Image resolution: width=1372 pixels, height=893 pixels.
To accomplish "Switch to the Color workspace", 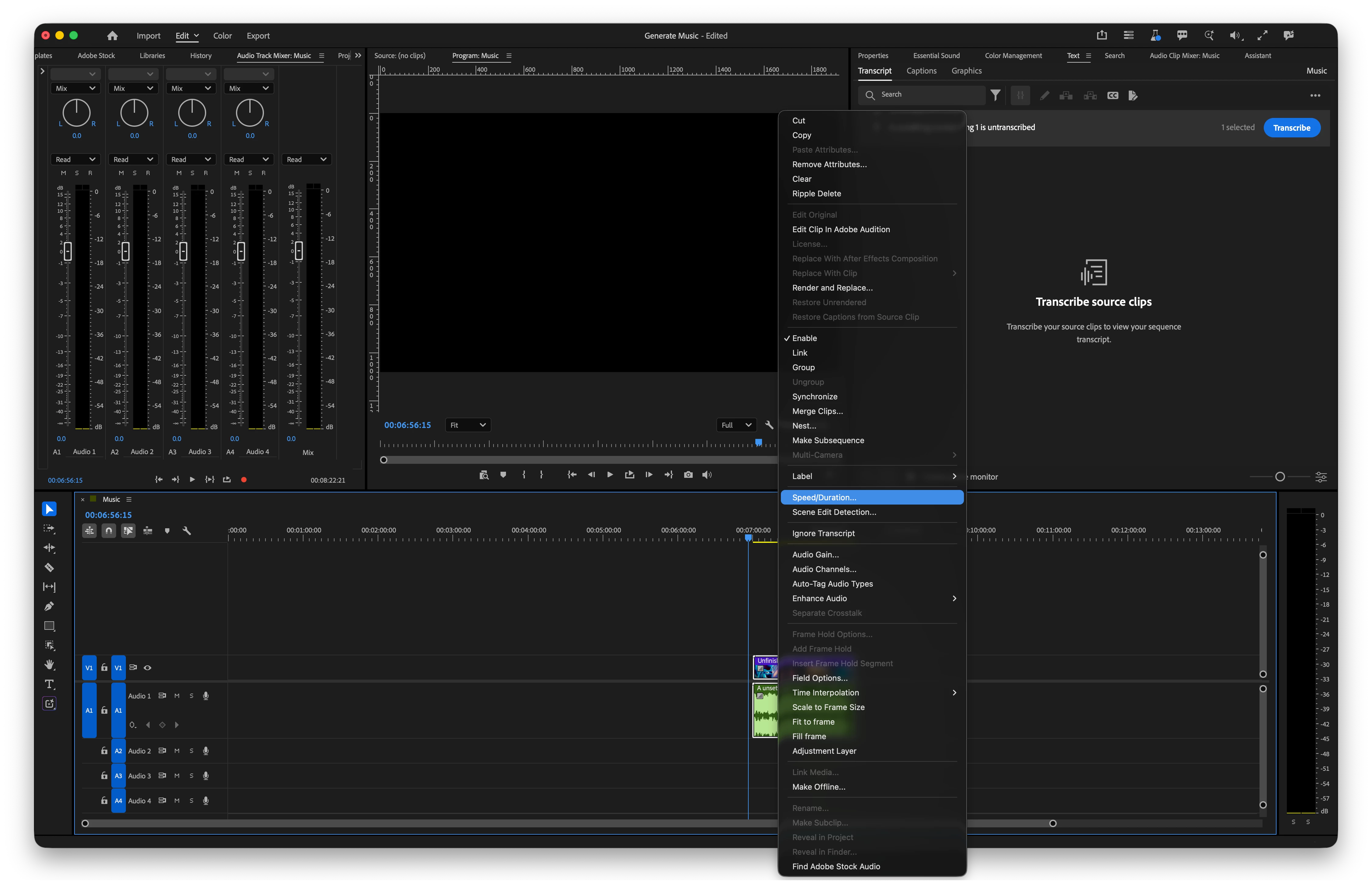I will coord(223,36).
